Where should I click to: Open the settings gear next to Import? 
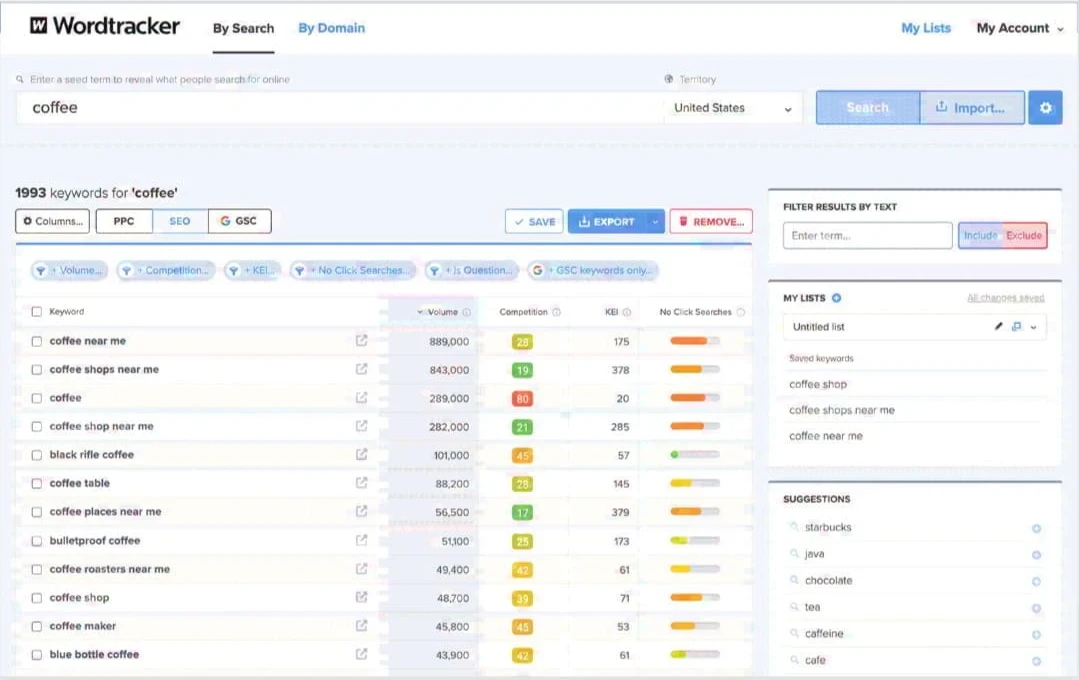point(1045,107)
